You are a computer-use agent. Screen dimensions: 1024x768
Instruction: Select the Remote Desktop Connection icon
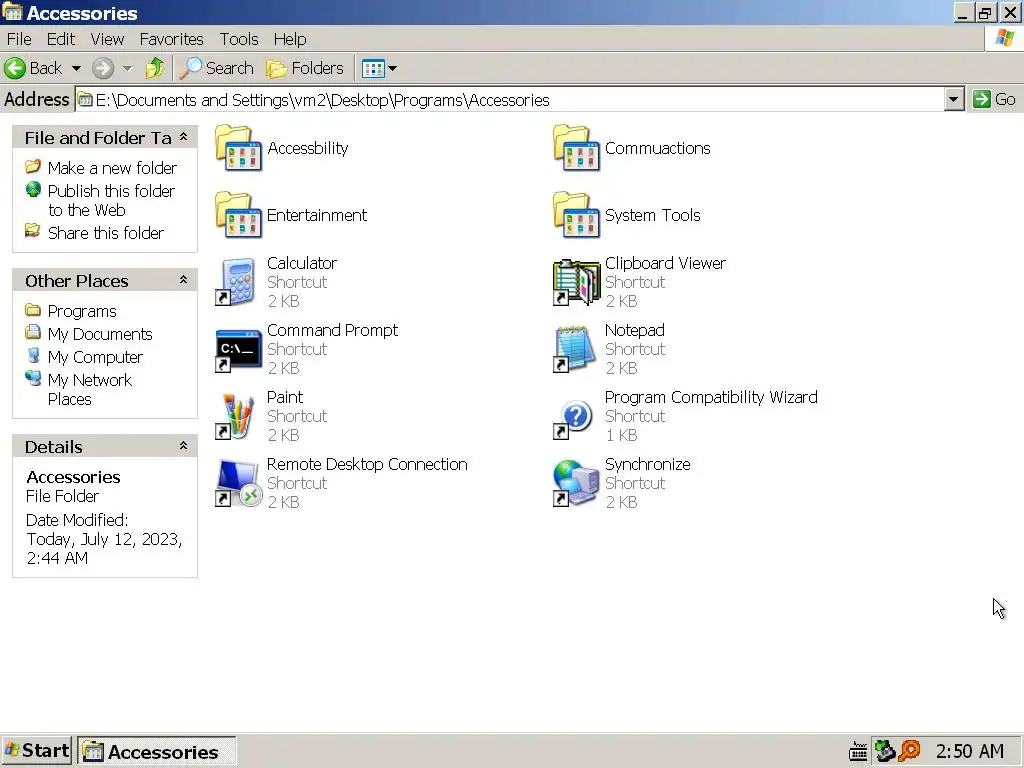(x=238, y=483)
